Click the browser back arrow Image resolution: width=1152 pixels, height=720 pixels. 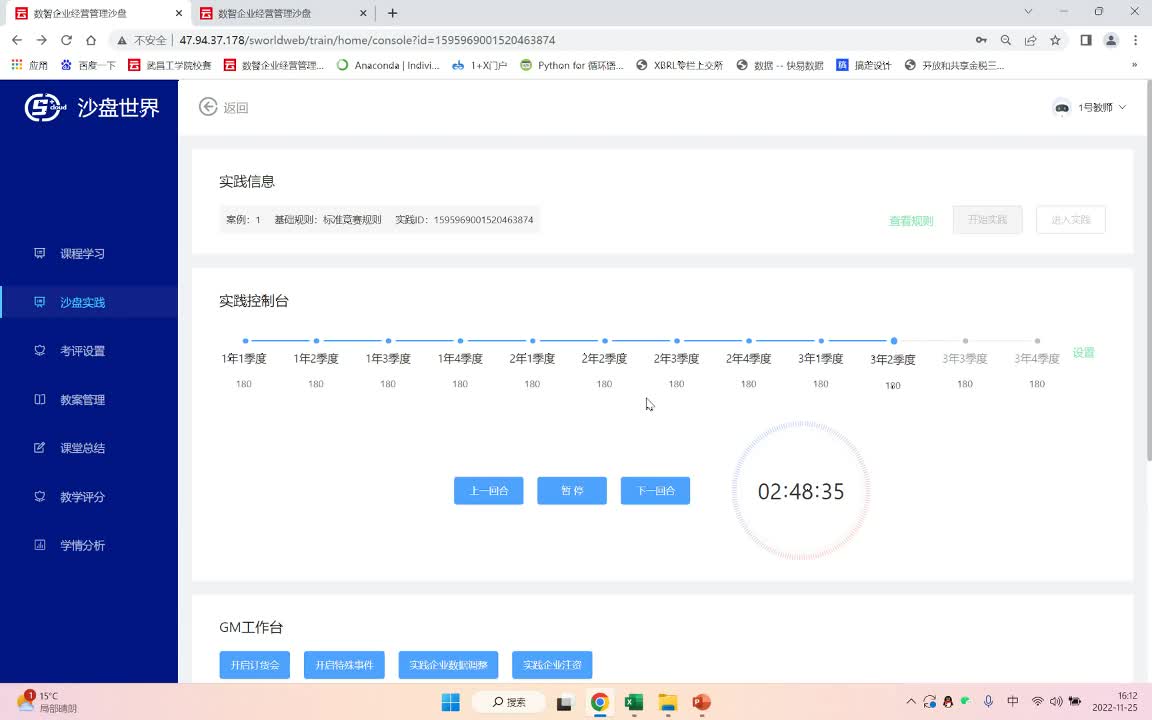point(17,40)
